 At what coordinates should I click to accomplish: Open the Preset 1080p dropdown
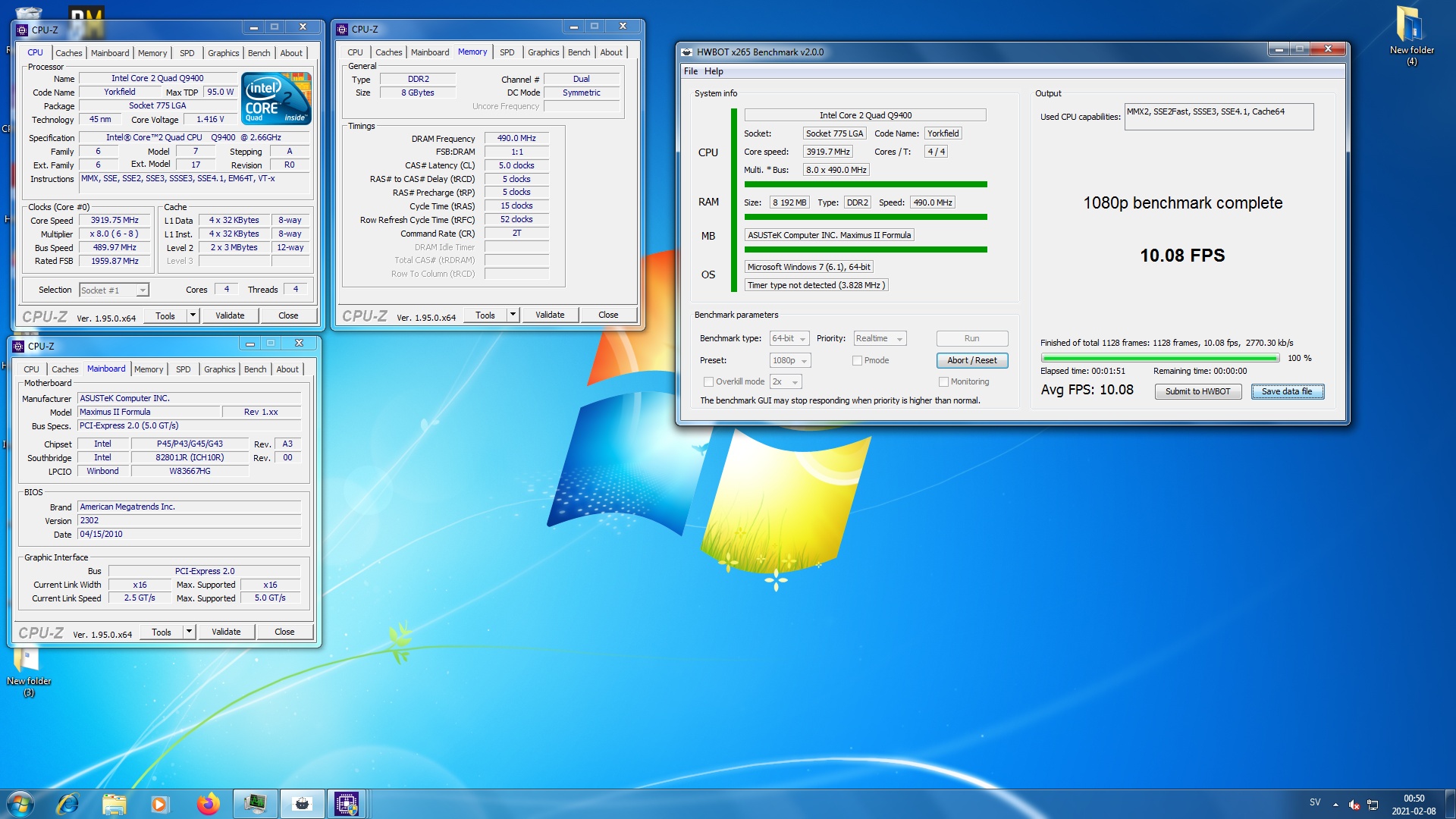pyautogui.click(x=790, y=361)
